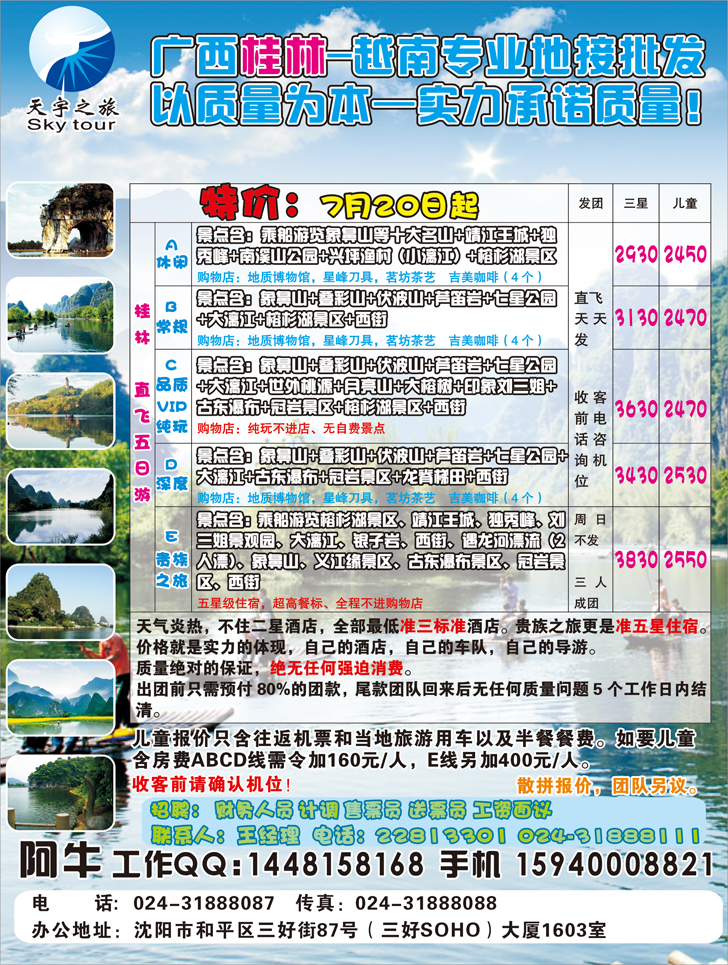This screenshot has width=728, height=965.
Task: Open the hilltop pagoda reflection photo thumbnail
Action: (x=60, y=410)
